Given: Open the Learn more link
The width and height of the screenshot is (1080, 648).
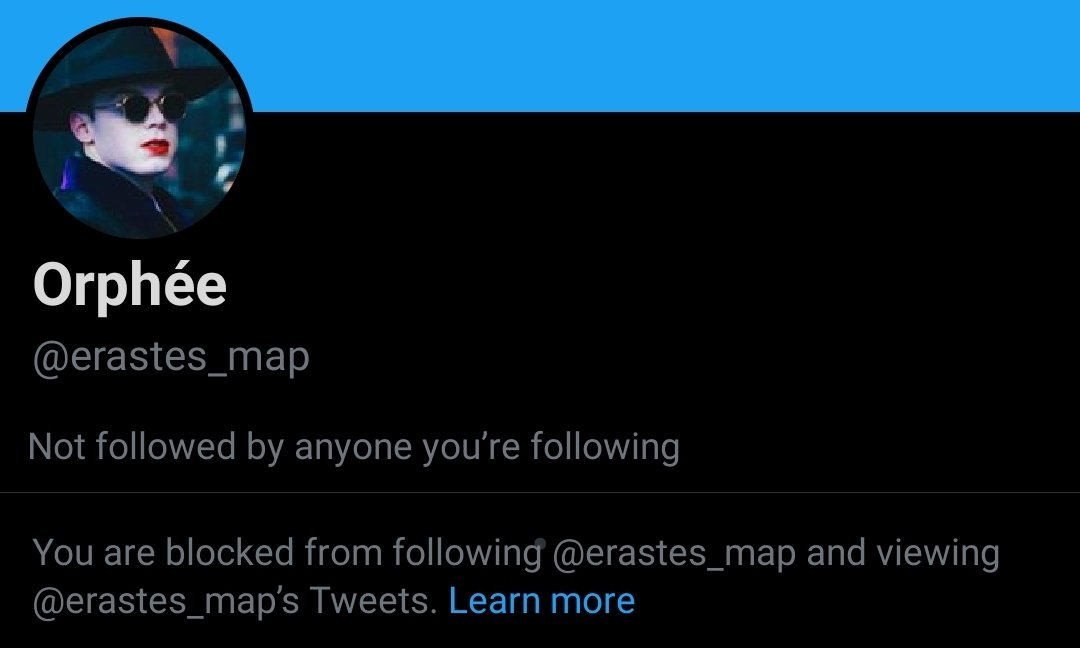Looking at the screenshot, I should pos(541,600).
